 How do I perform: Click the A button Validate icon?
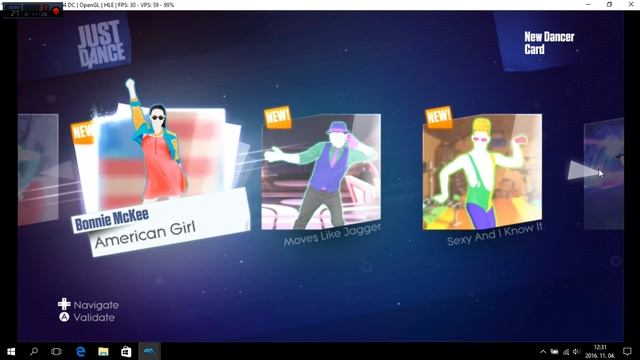pos(64,317)
